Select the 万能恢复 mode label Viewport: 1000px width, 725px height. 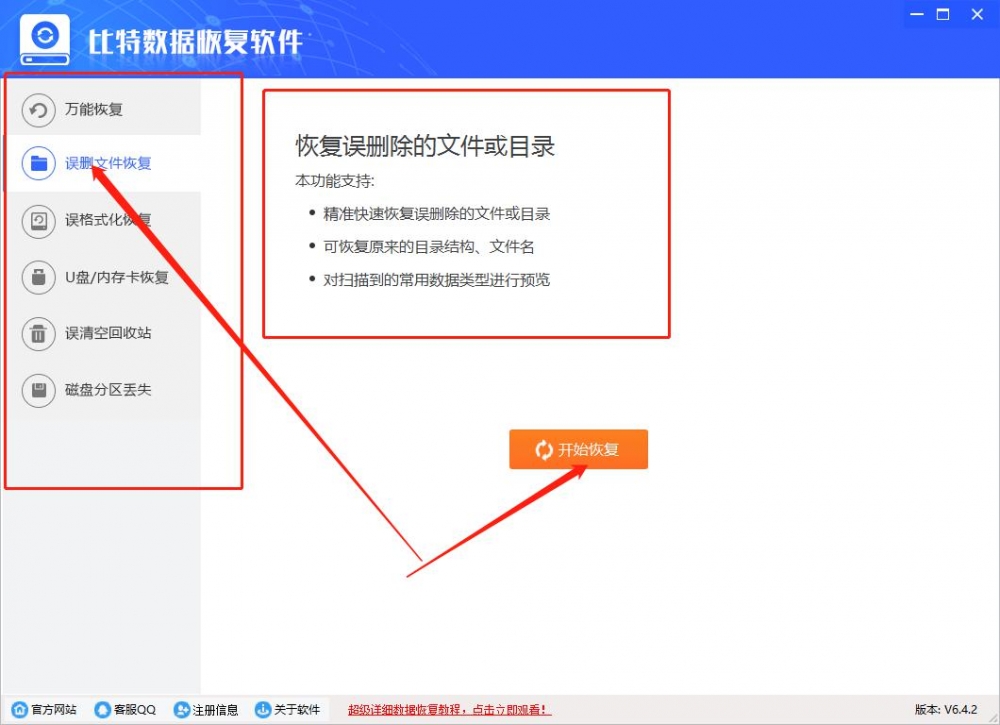[x=94, y=110]
